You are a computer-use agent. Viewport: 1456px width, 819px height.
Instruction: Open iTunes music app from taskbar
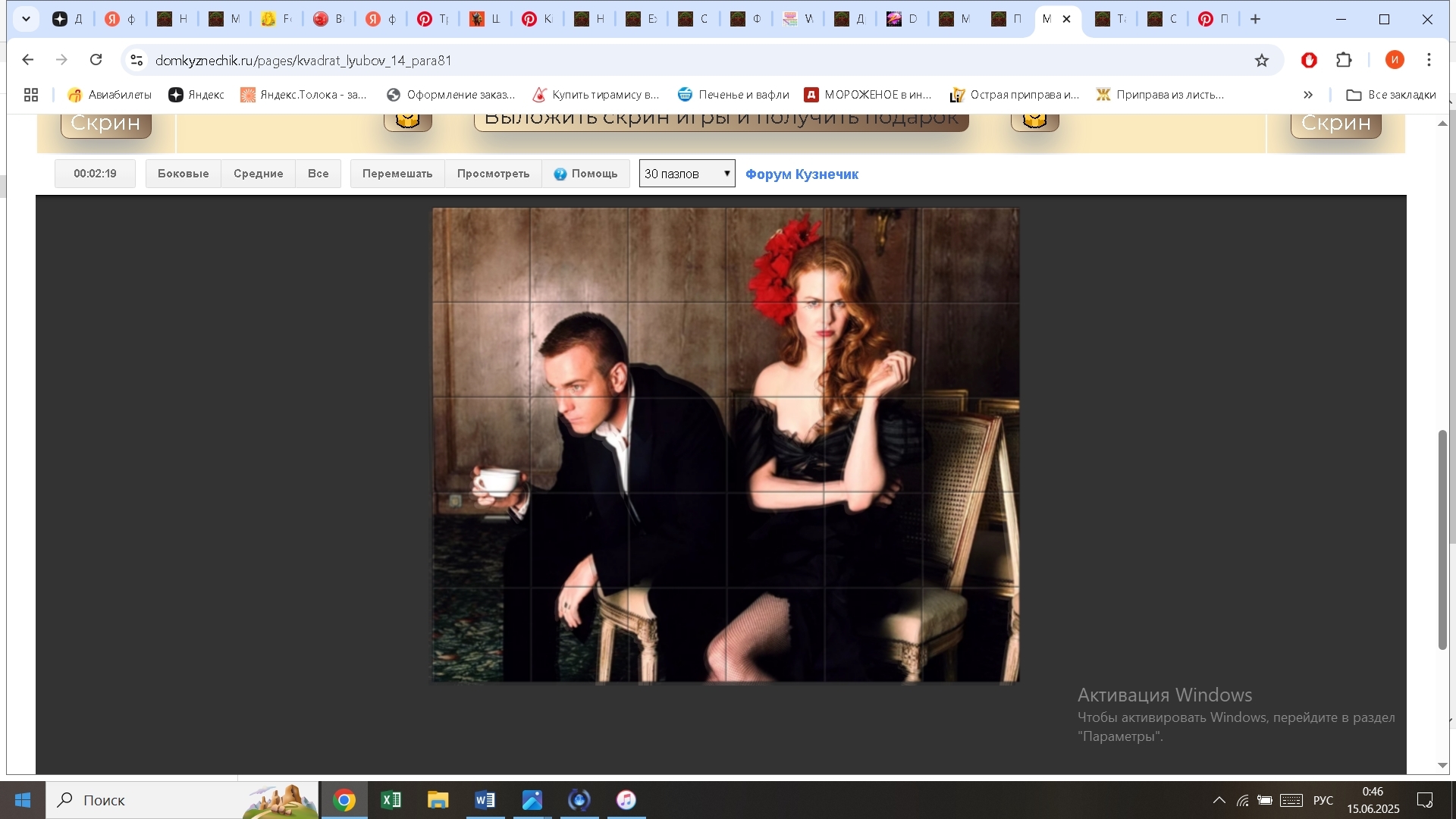coord(626,800)
